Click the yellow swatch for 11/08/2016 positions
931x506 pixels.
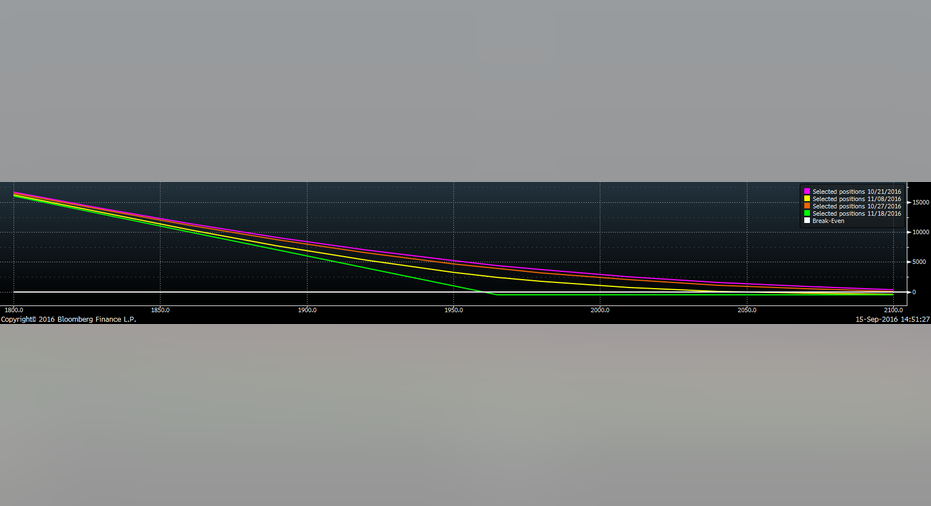point(807,199)
